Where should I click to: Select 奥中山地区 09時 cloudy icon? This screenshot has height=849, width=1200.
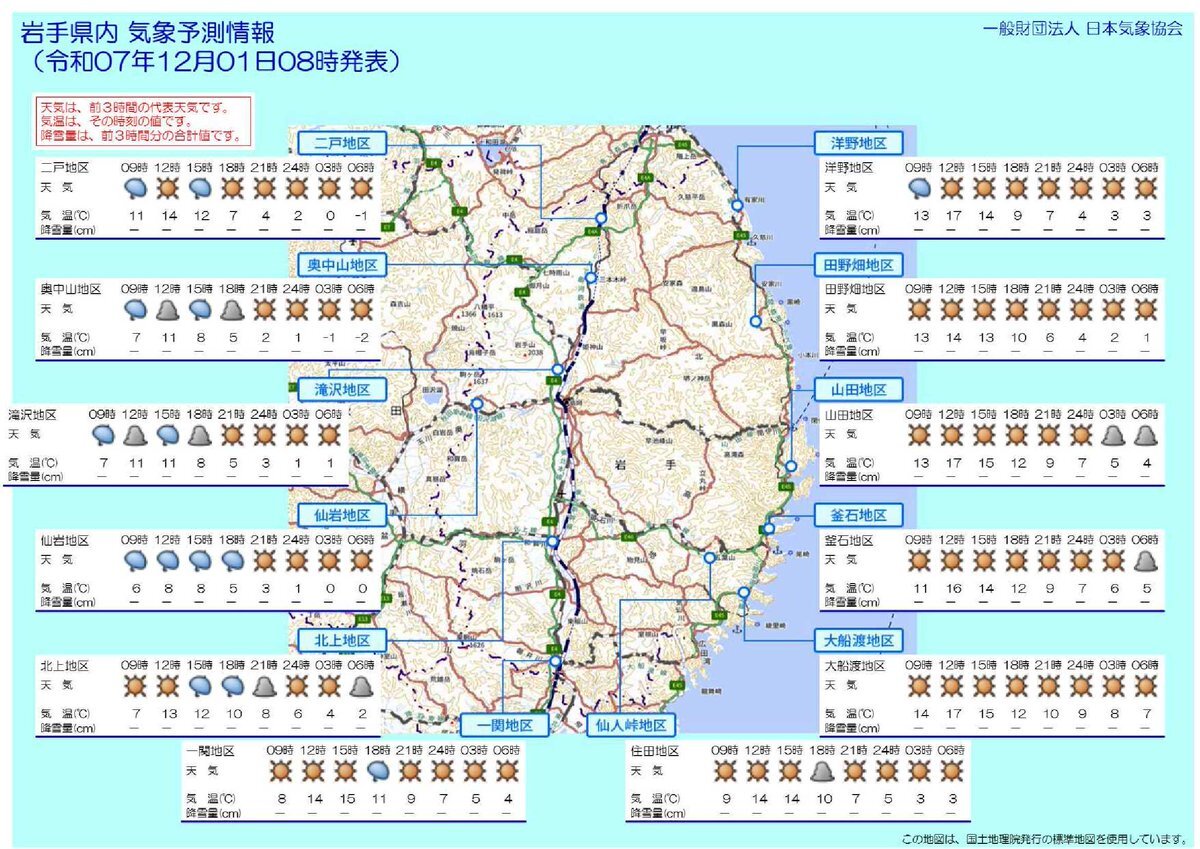click(136, 310)
